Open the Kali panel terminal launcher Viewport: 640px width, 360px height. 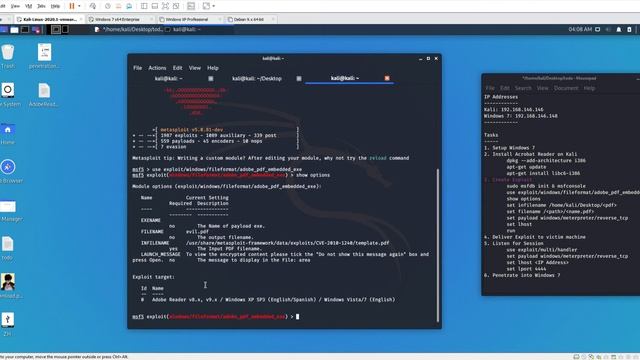(x=25, y=29)
